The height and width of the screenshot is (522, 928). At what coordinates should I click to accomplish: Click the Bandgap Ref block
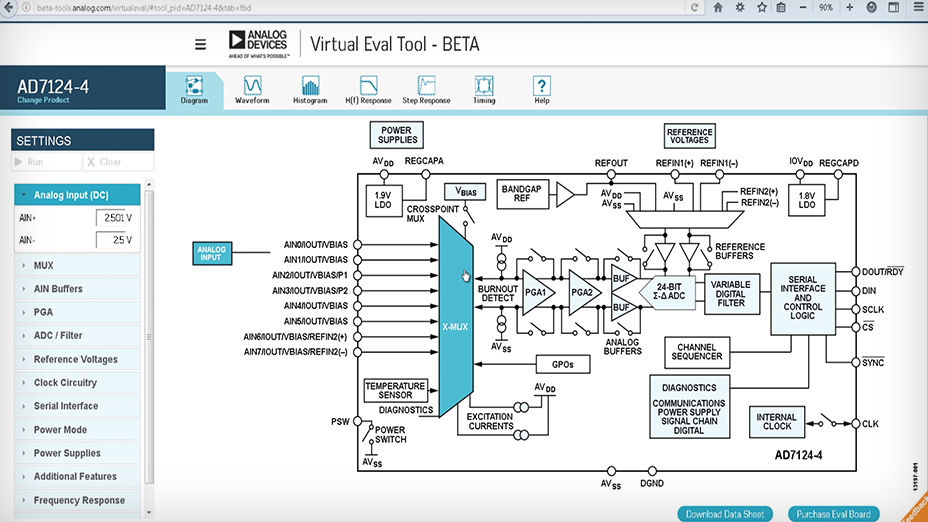click(x=522, y=194)
